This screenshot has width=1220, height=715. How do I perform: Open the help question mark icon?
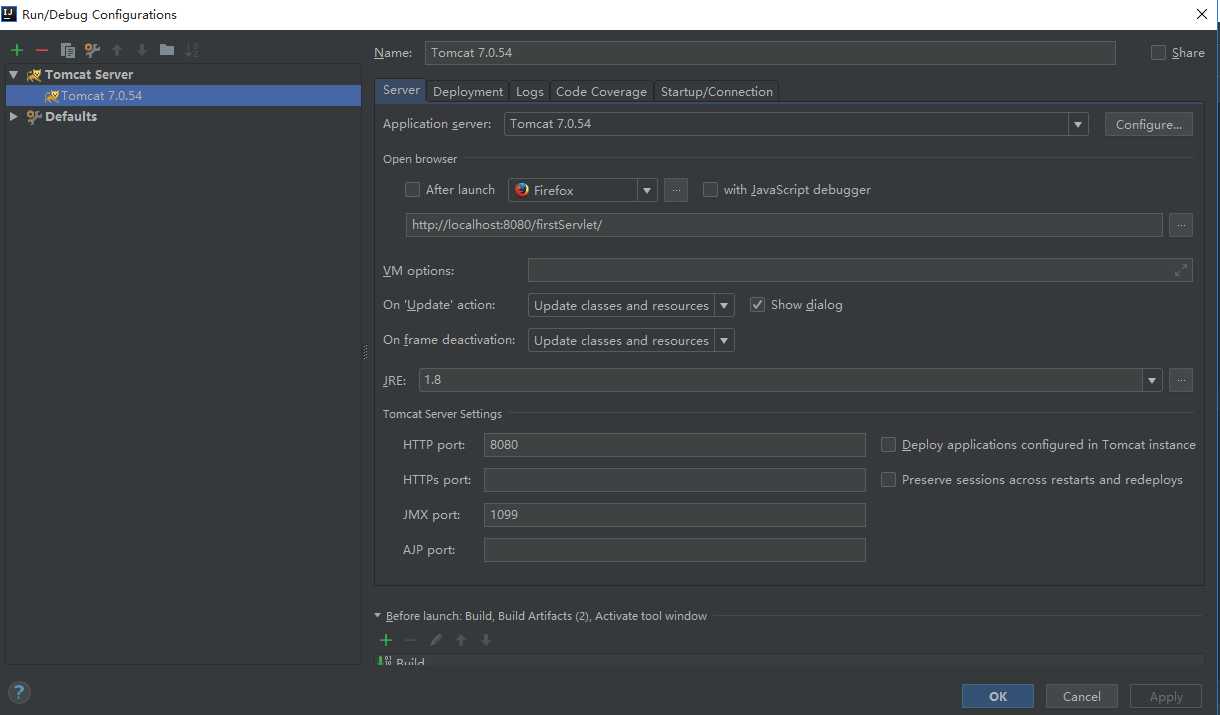(x=19, y=692)
